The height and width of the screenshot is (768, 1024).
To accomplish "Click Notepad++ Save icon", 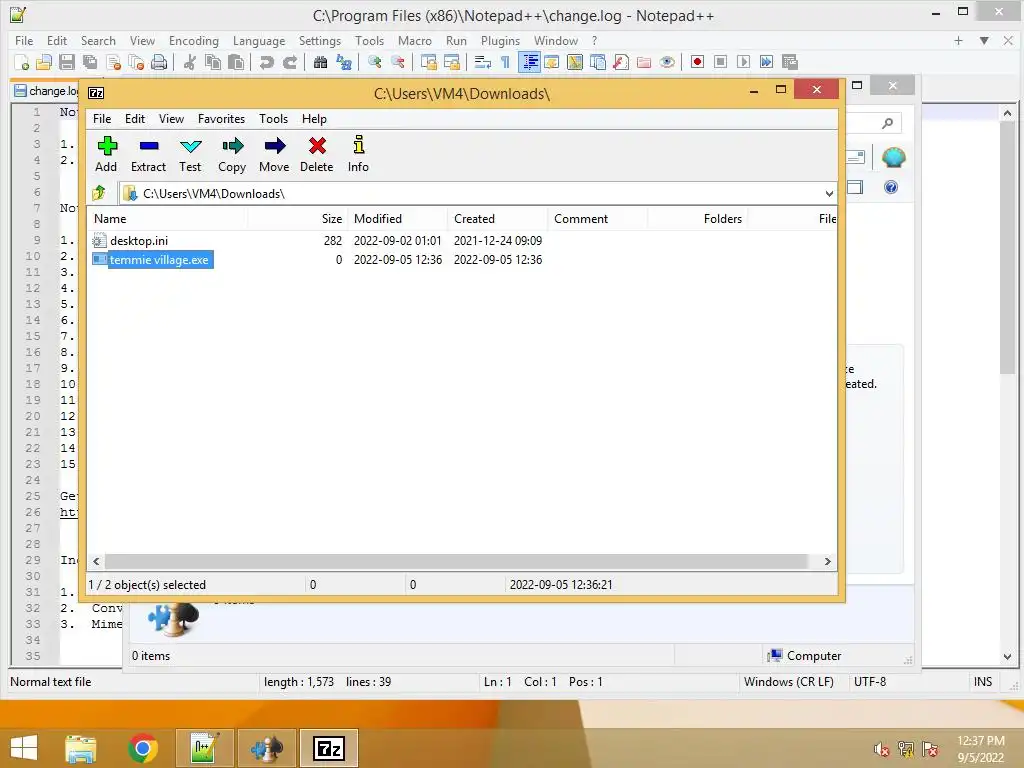I will click(67, 62).
